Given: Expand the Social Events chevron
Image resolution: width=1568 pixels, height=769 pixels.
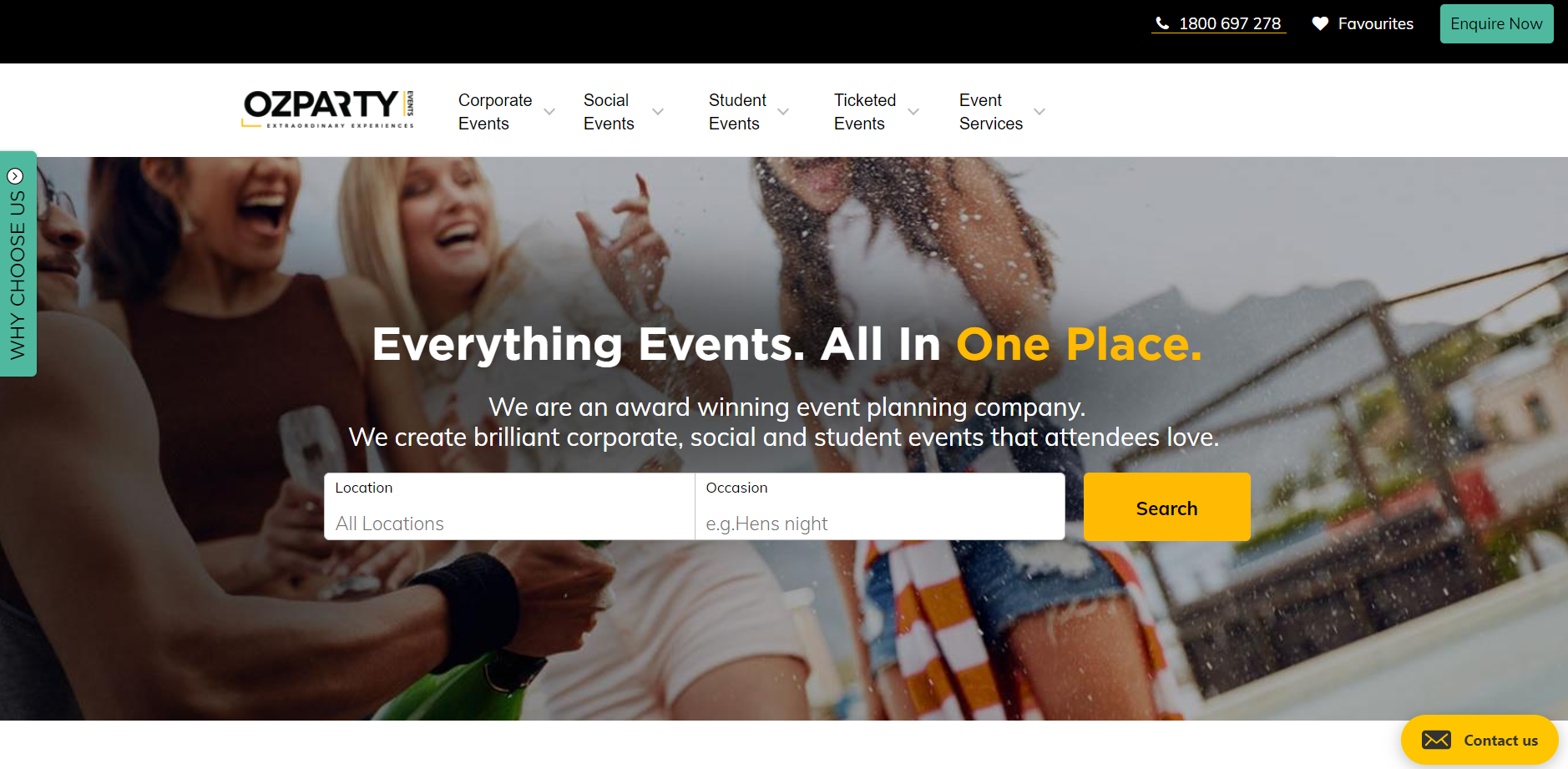Looking at the screenshot, I should click(658, 112).
